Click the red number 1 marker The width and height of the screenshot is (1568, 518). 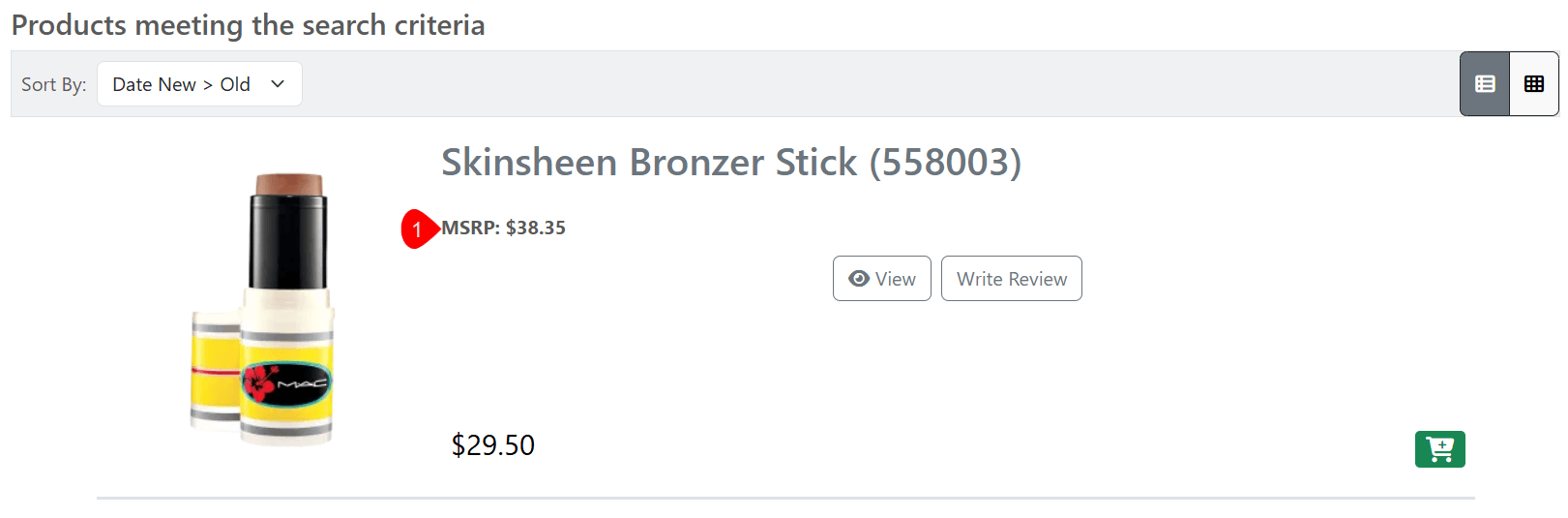pos(417,229)
